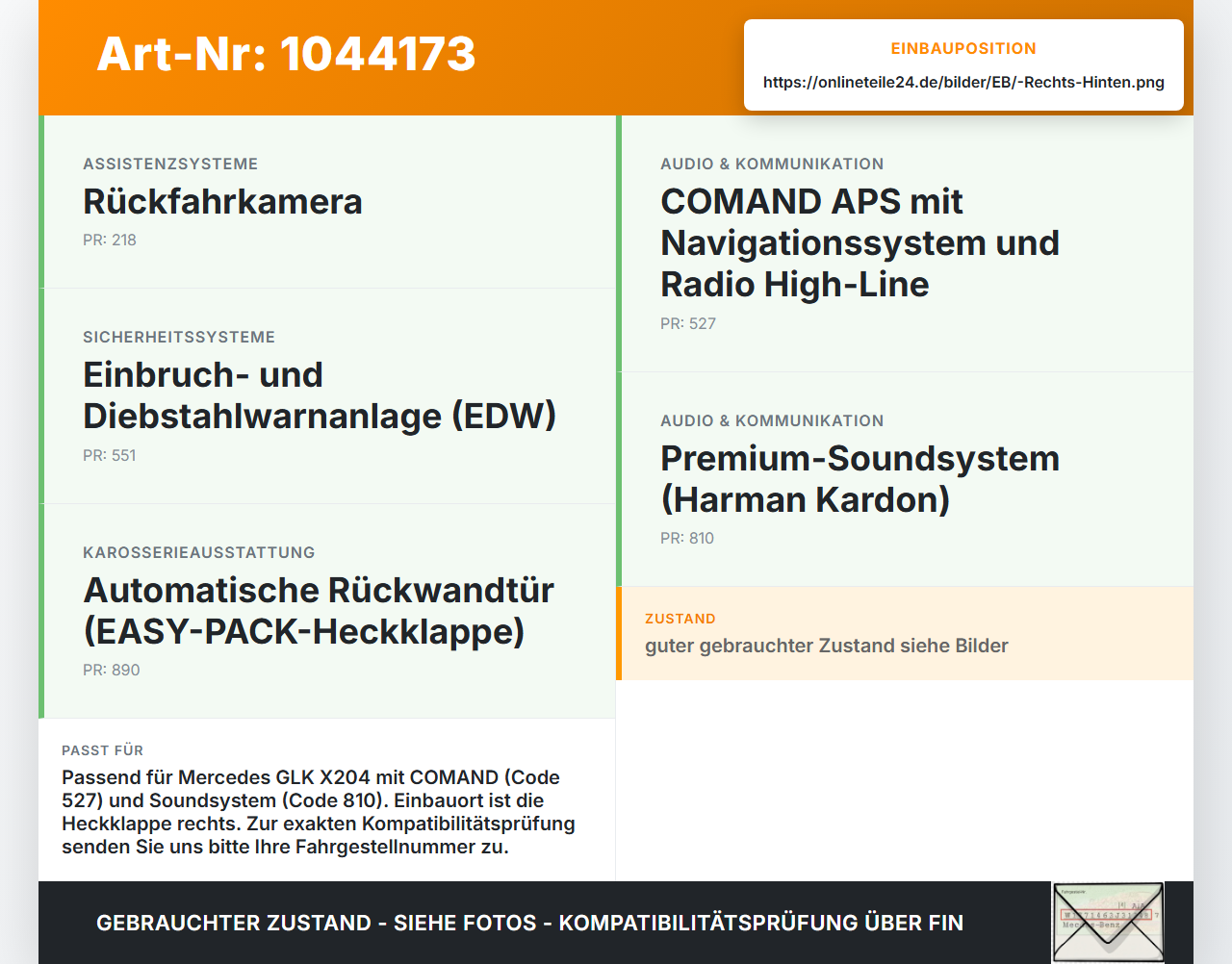This screenshot has height=964, width=1232.
Task: Click the Automatische Rückwandtür EASY-PACK card
Action: [327, 611]
